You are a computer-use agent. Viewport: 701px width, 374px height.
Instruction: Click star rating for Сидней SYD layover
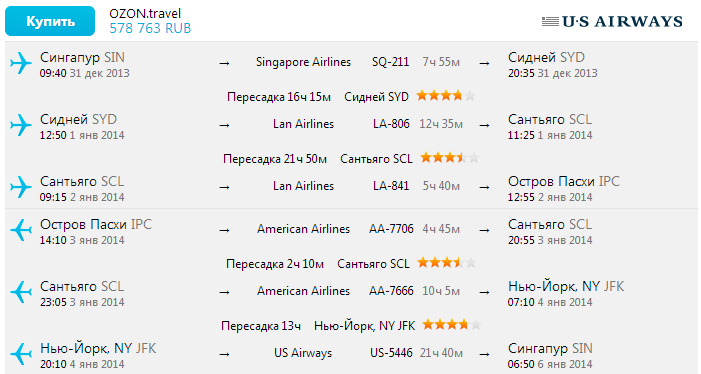pos(446,96)
